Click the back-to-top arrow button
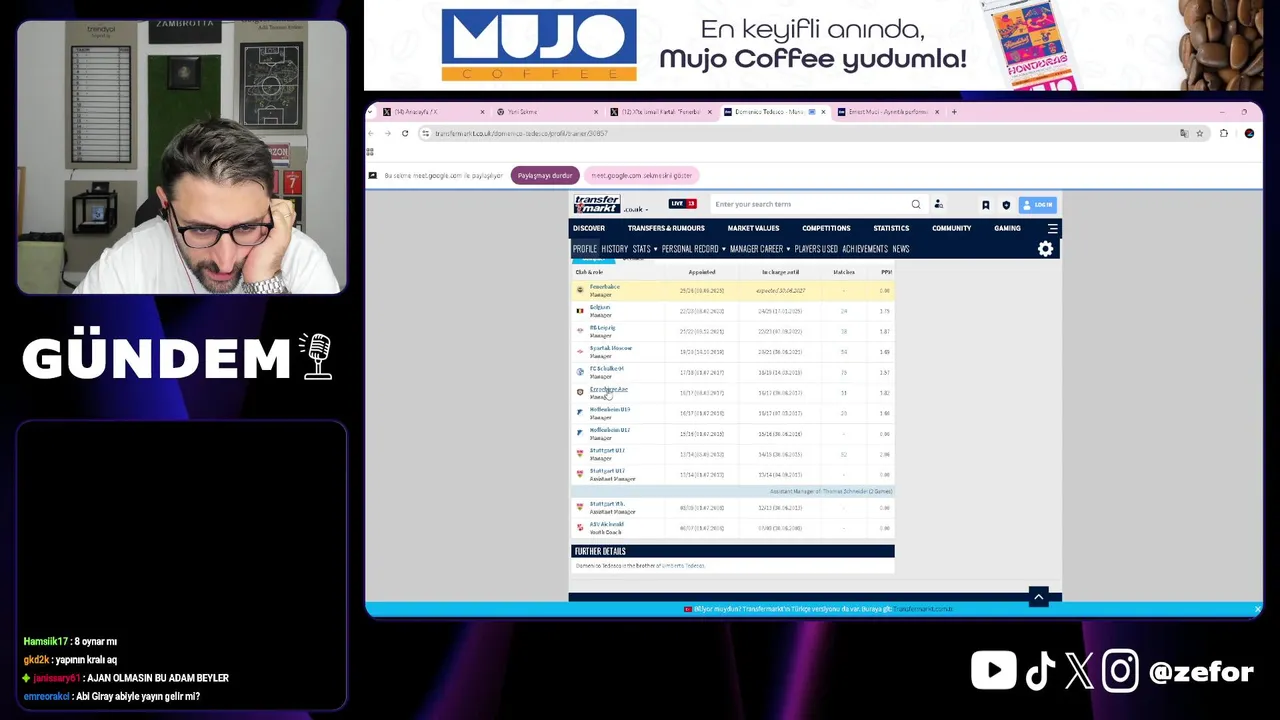The image size is (1280, 720). (1038, 597)
